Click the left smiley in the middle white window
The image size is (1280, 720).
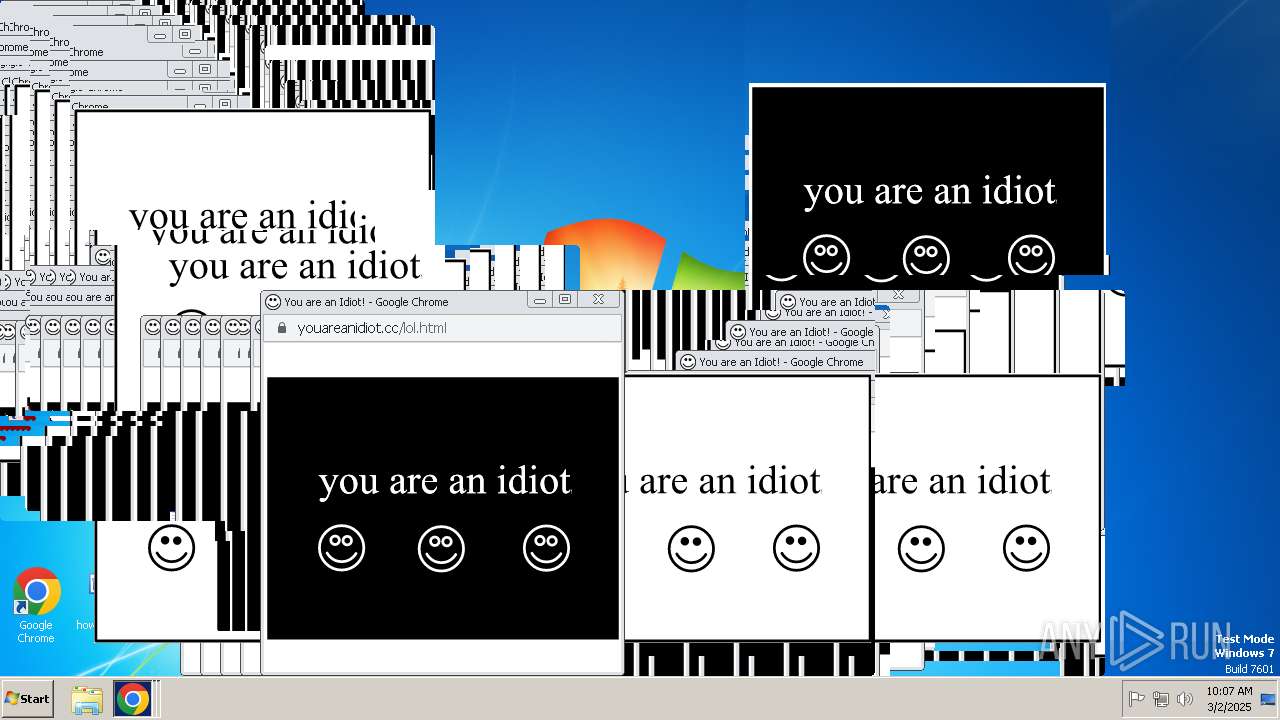click(691, 548)
